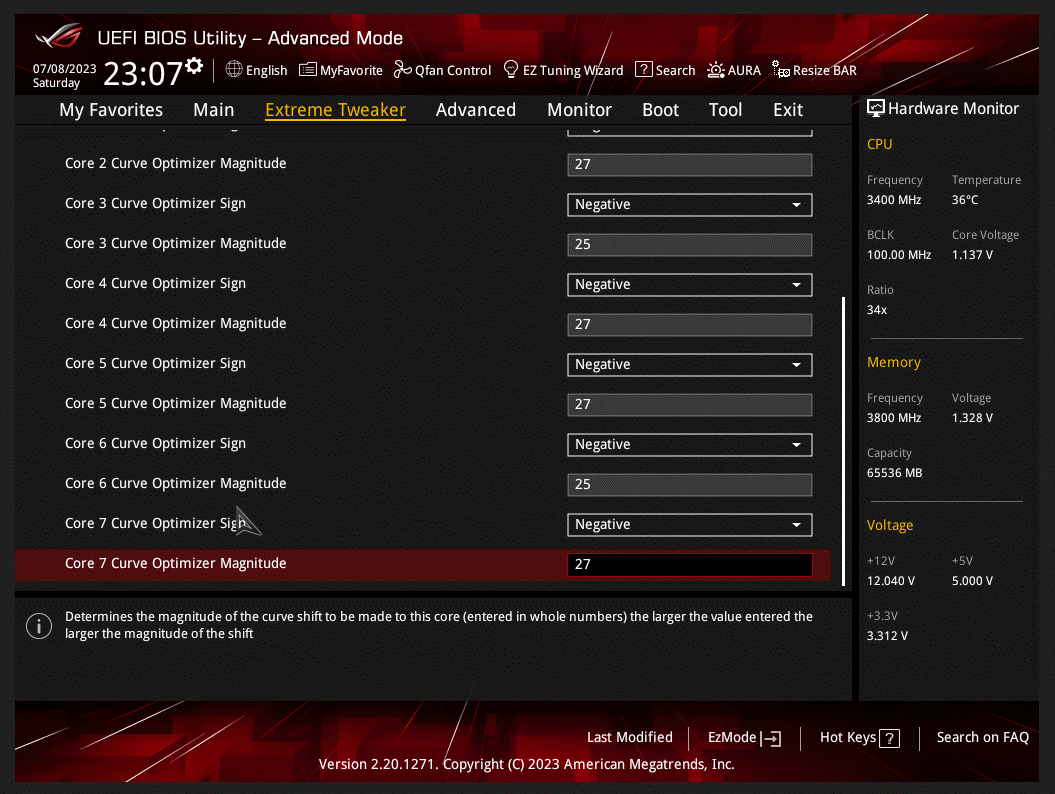Click the EzMode arrow icon
This screenshot has width=1055, height=794.
(x=771, y=738)
